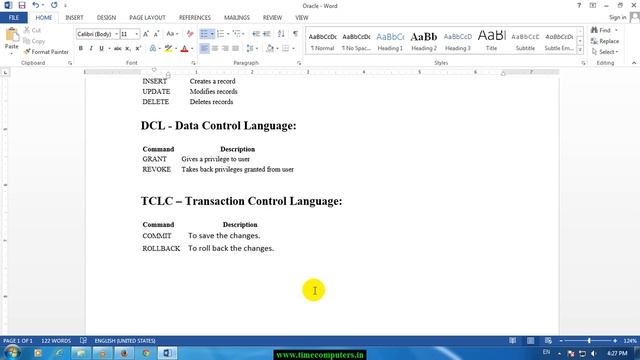Open the font name Calibri dropdown
The image size is (640, 360).
[116, 34]
